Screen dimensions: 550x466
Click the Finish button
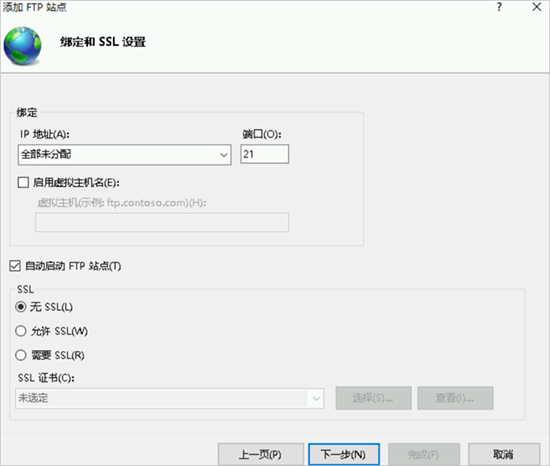tap(424, 454)
